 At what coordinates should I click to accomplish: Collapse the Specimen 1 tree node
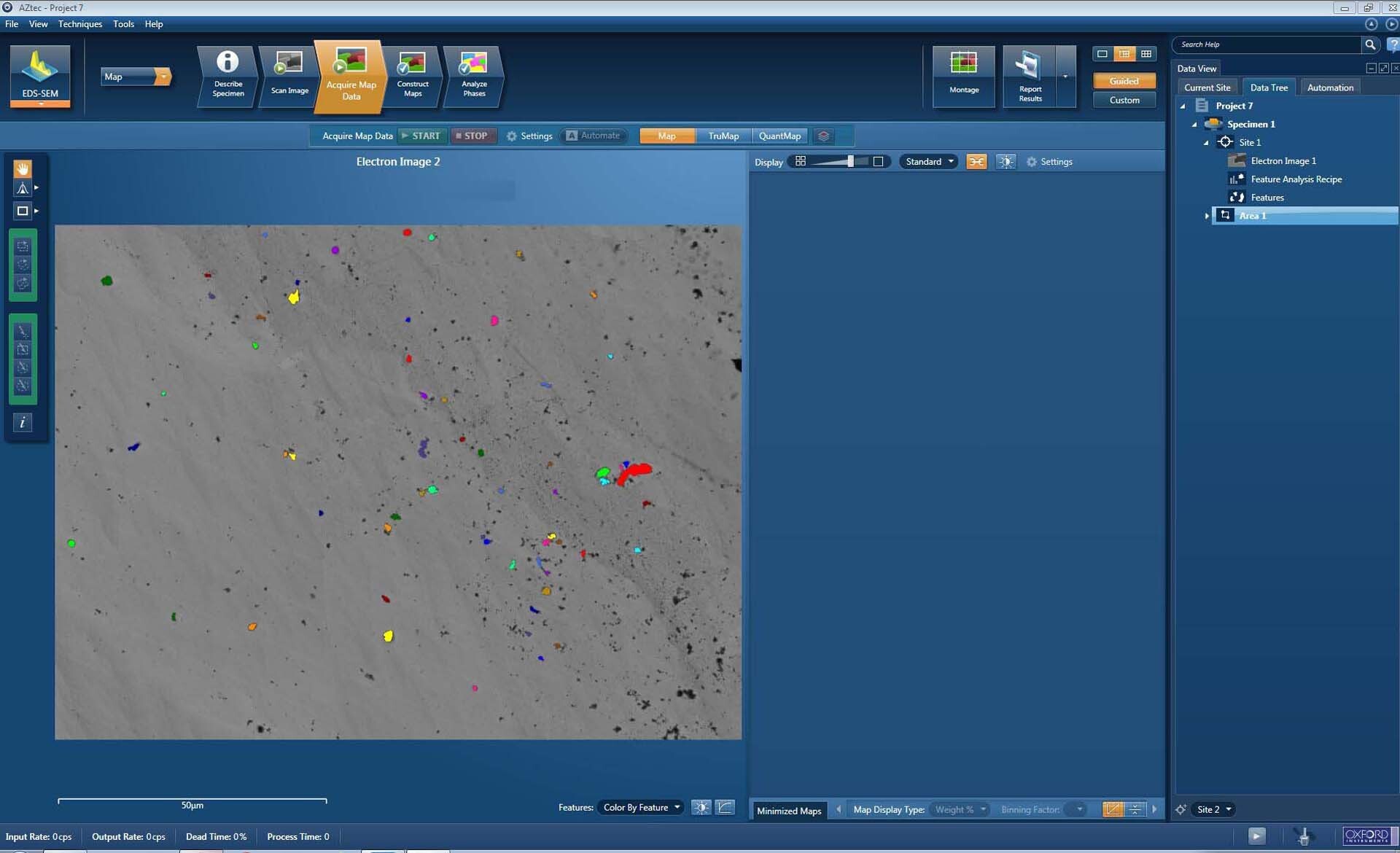(x=1194, y=125)
